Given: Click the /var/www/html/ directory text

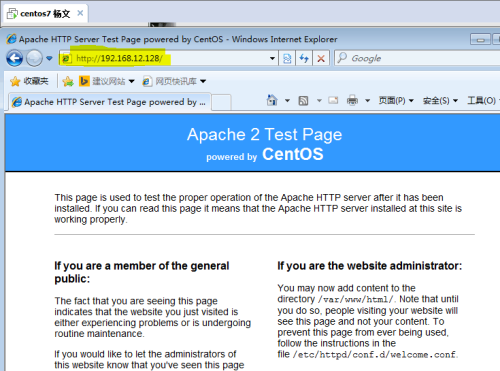Looking at the screenshot, I should (x=355, y=299).
